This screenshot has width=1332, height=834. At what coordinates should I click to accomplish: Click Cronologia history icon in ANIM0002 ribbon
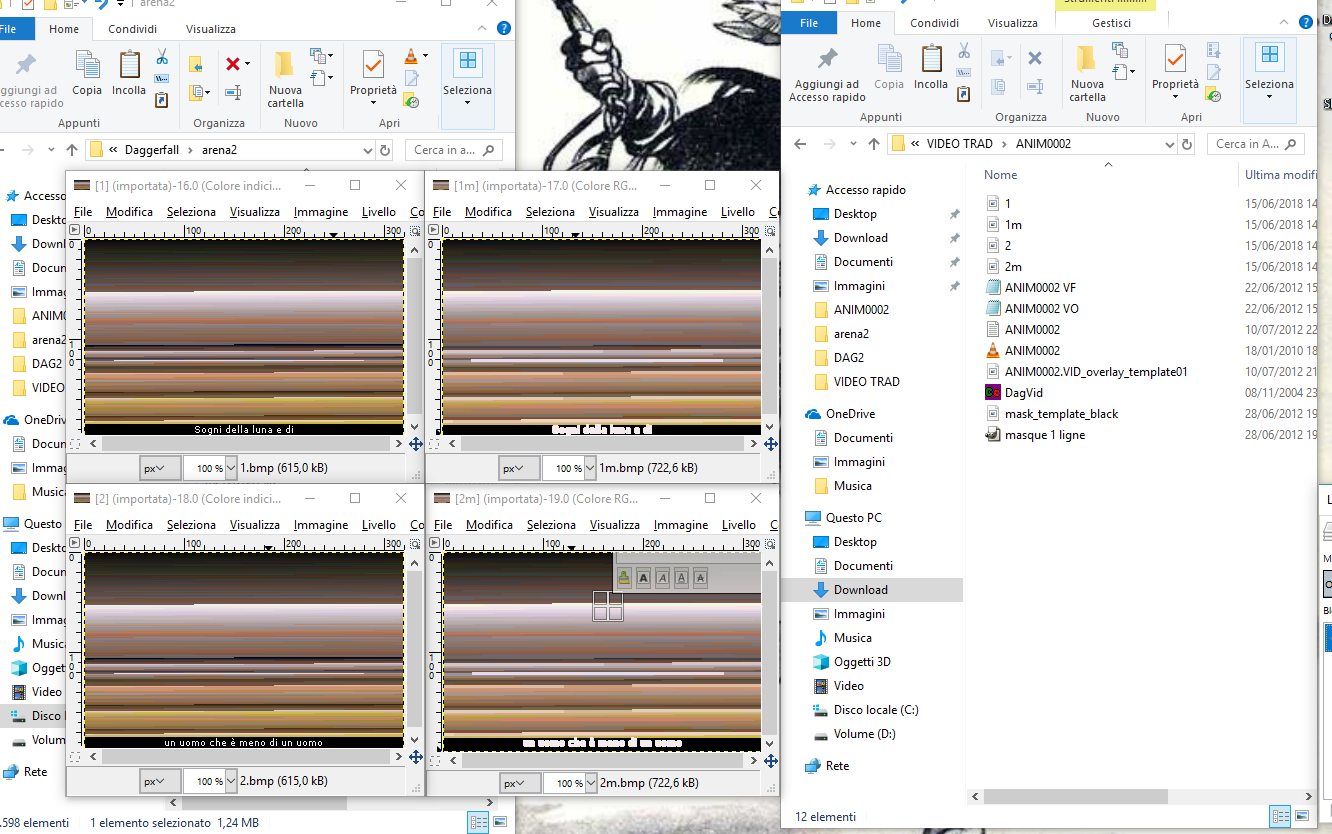[1213, 95]
